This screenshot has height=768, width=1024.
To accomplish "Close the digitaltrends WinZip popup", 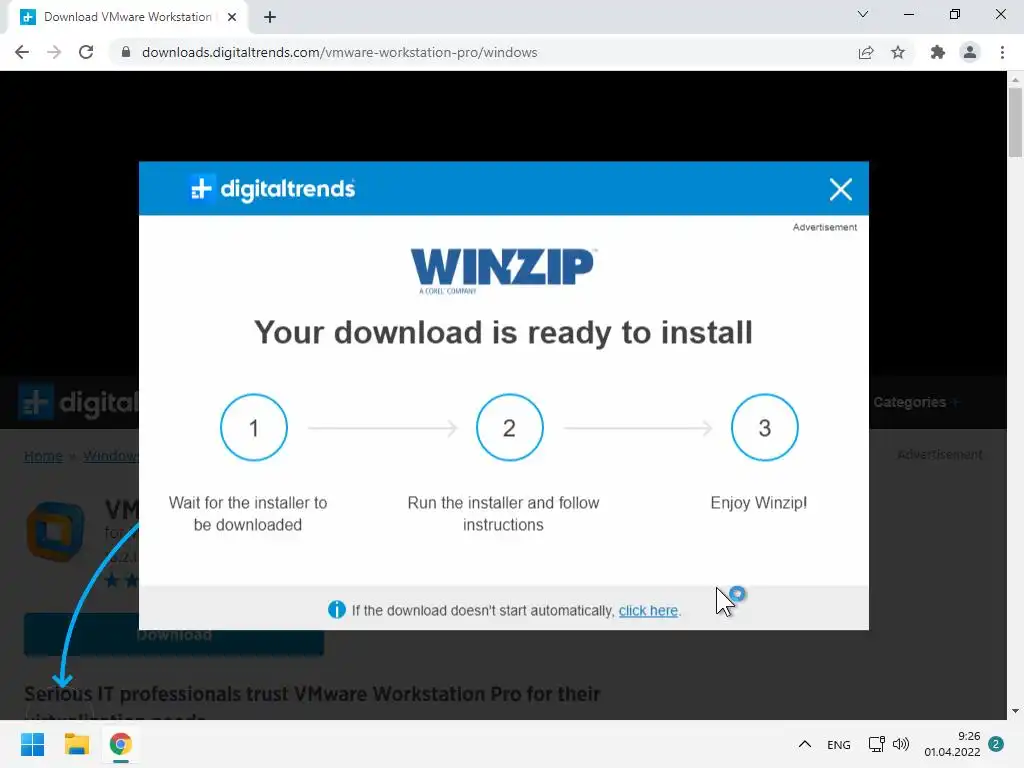I will point(840,189).
